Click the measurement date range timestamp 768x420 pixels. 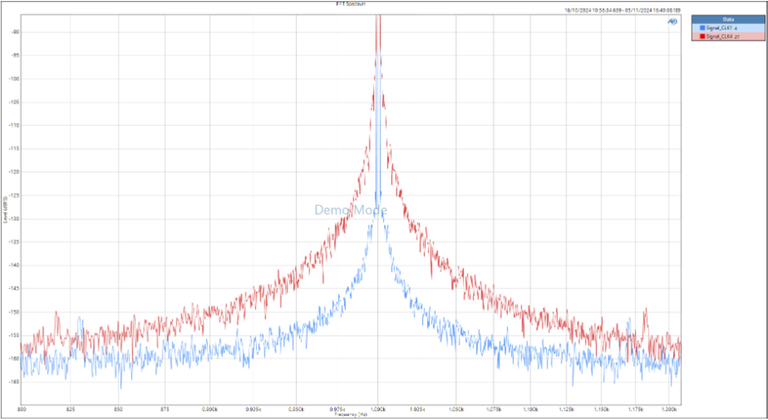(622, 10)
